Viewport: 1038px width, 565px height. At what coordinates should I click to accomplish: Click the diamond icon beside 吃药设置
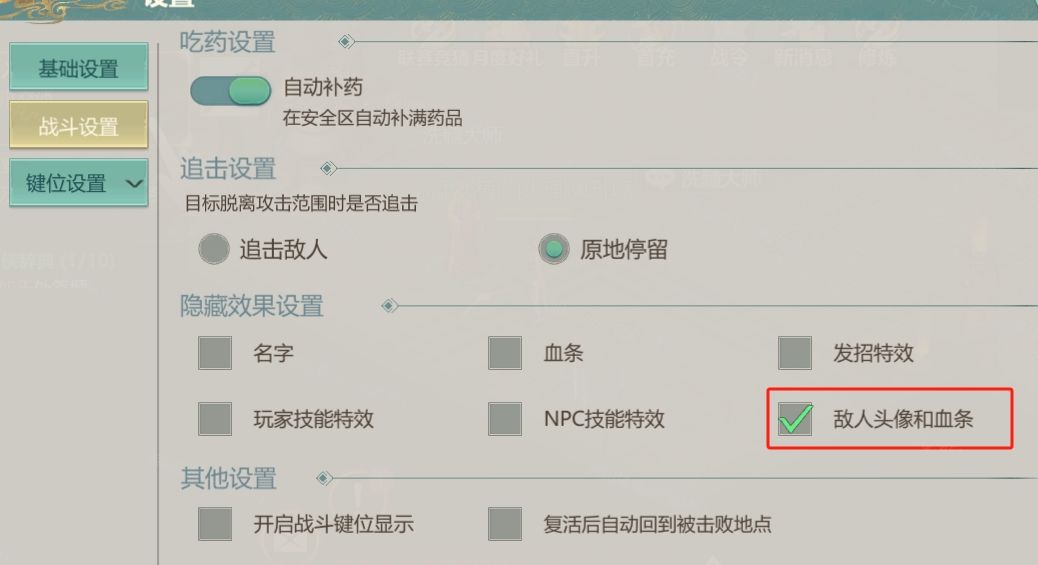click(x=346, y=42)
